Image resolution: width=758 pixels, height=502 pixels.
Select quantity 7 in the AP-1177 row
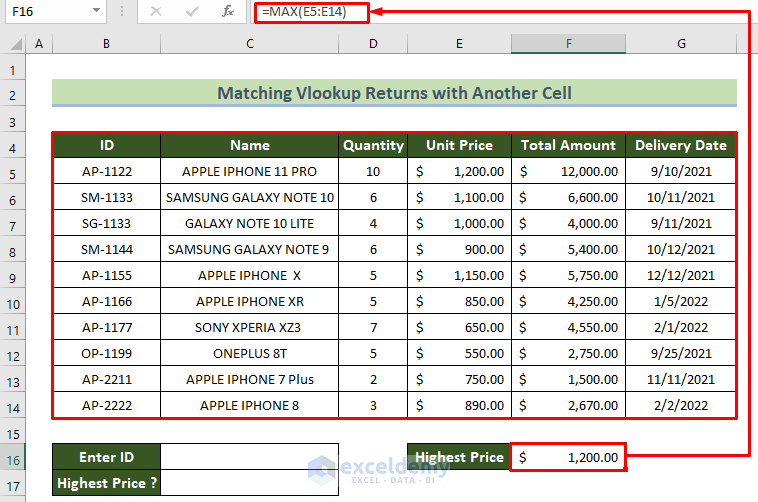(373, 327)
